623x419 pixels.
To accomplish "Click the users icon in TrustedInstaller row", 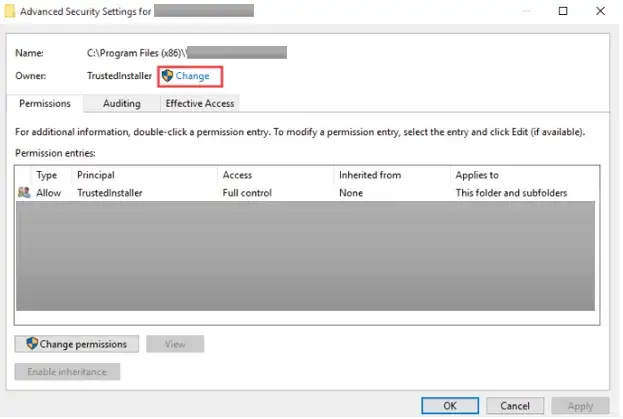I will [24, 193].
